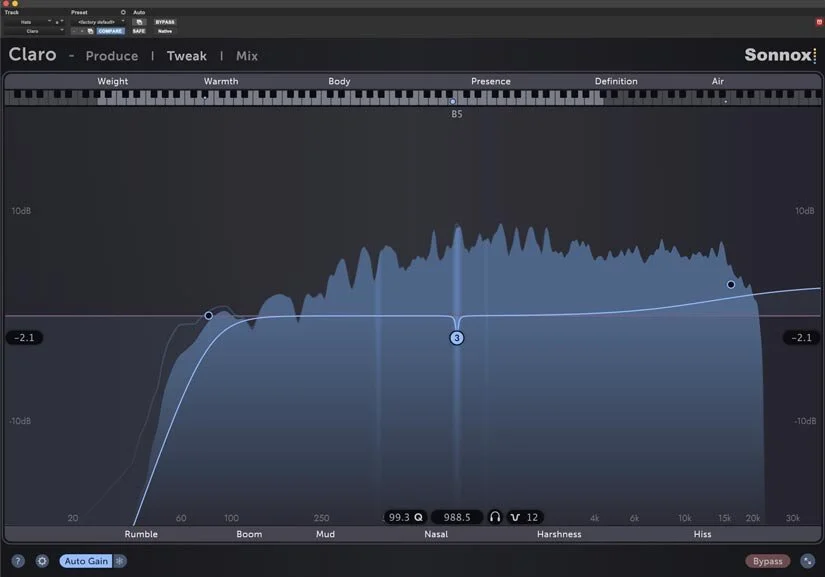Switch to the Tweak view
This screenshot has width=825, height=577.
187,56
